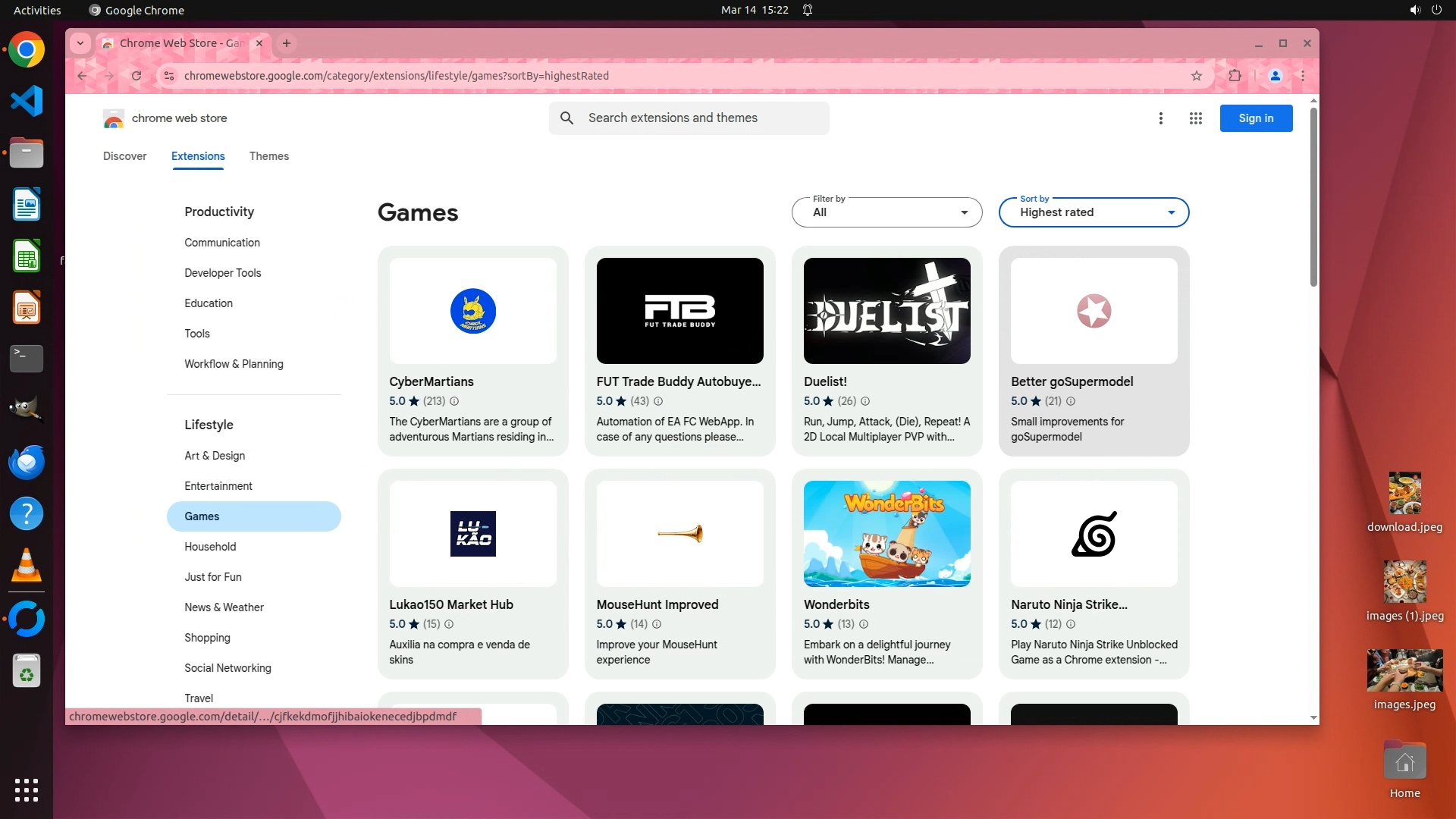This screenshot has width=1456, height=819.
Task: View site information icon in address bar
Action: [169, 76]
